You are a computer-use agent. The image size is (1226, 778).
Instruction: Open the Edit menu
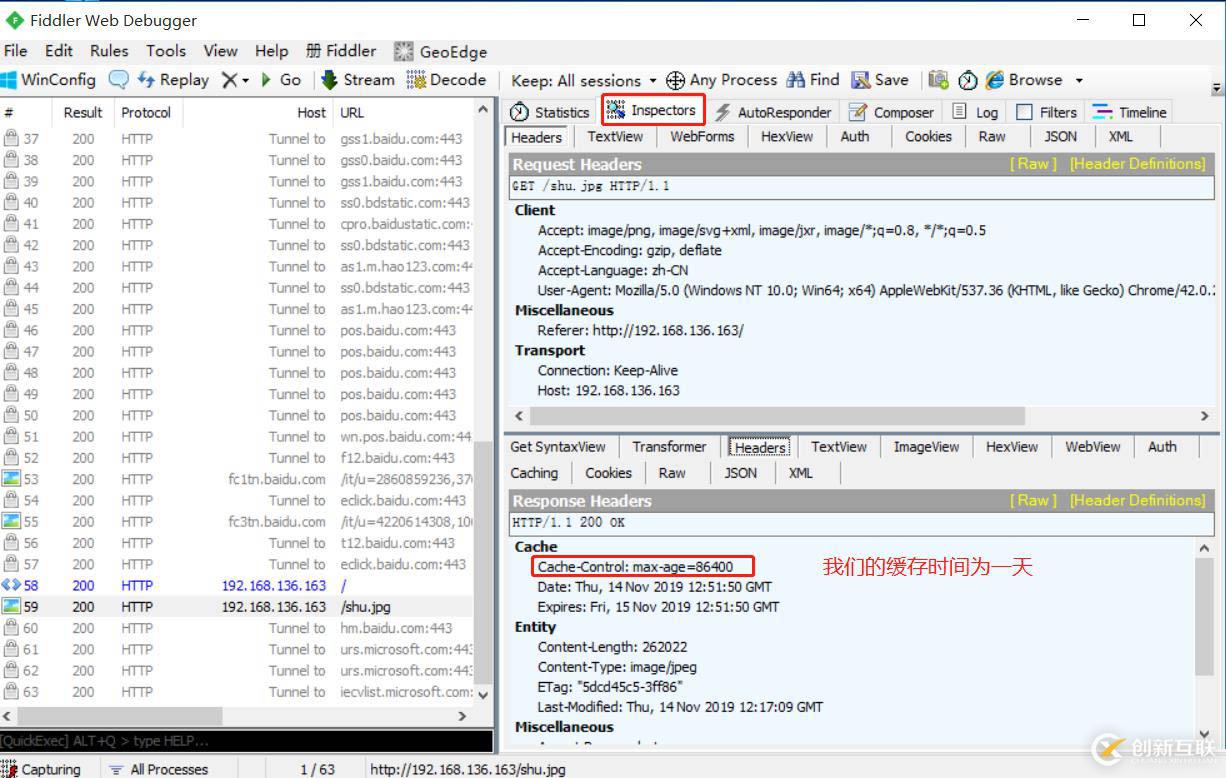tap(59, 51)
